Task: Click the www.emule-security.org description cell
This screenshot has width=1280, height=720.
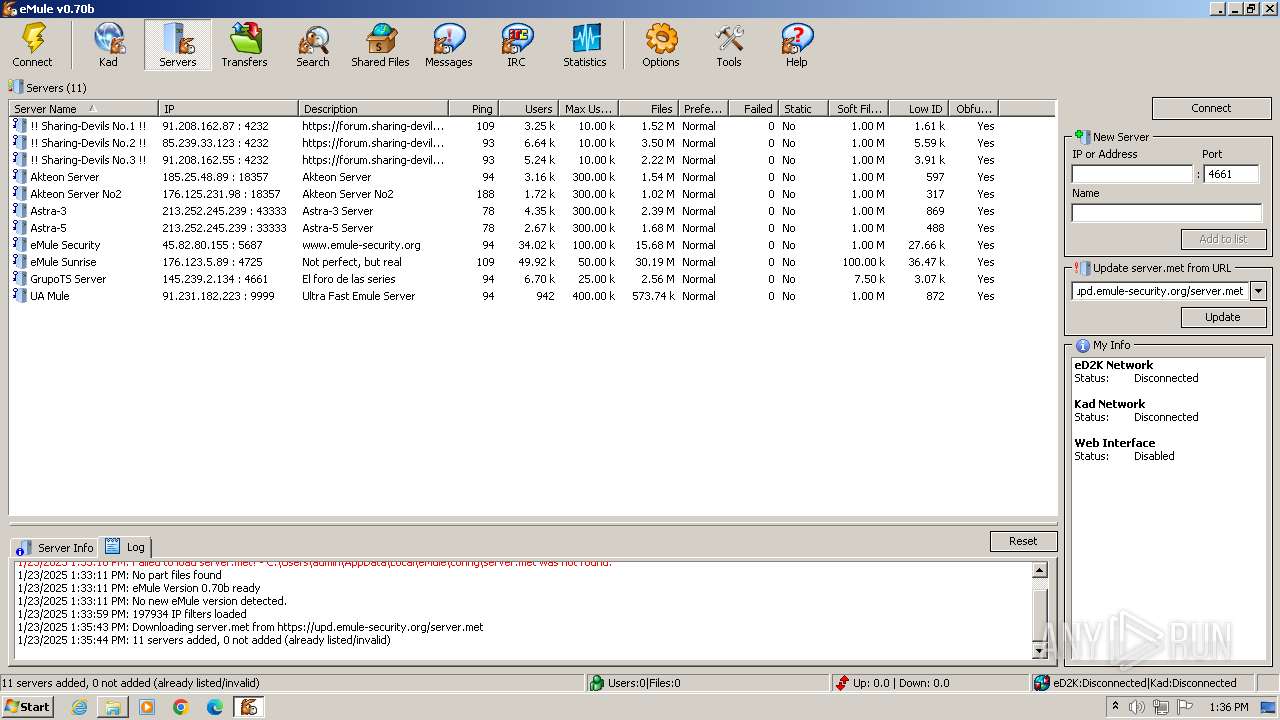Action: 361,245
